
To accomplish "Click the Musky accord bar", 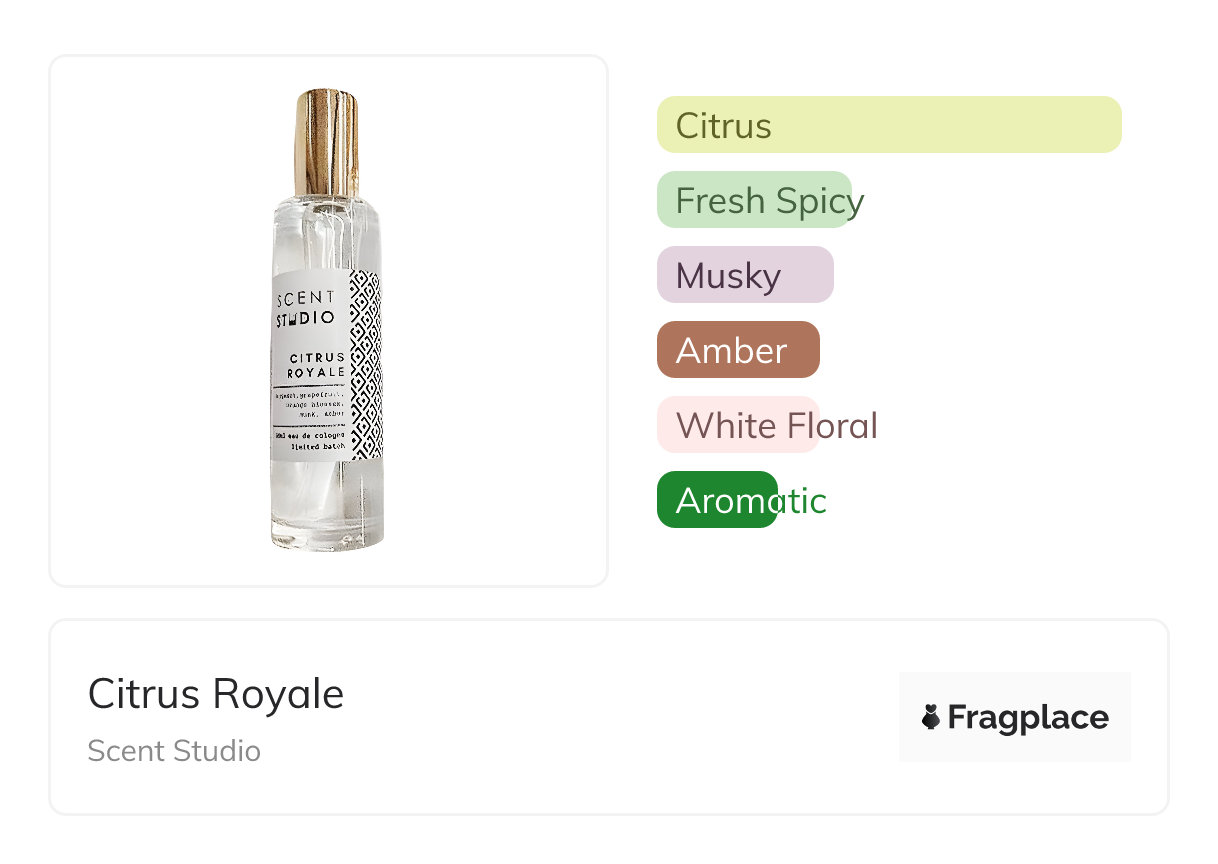I will point(744,275).
